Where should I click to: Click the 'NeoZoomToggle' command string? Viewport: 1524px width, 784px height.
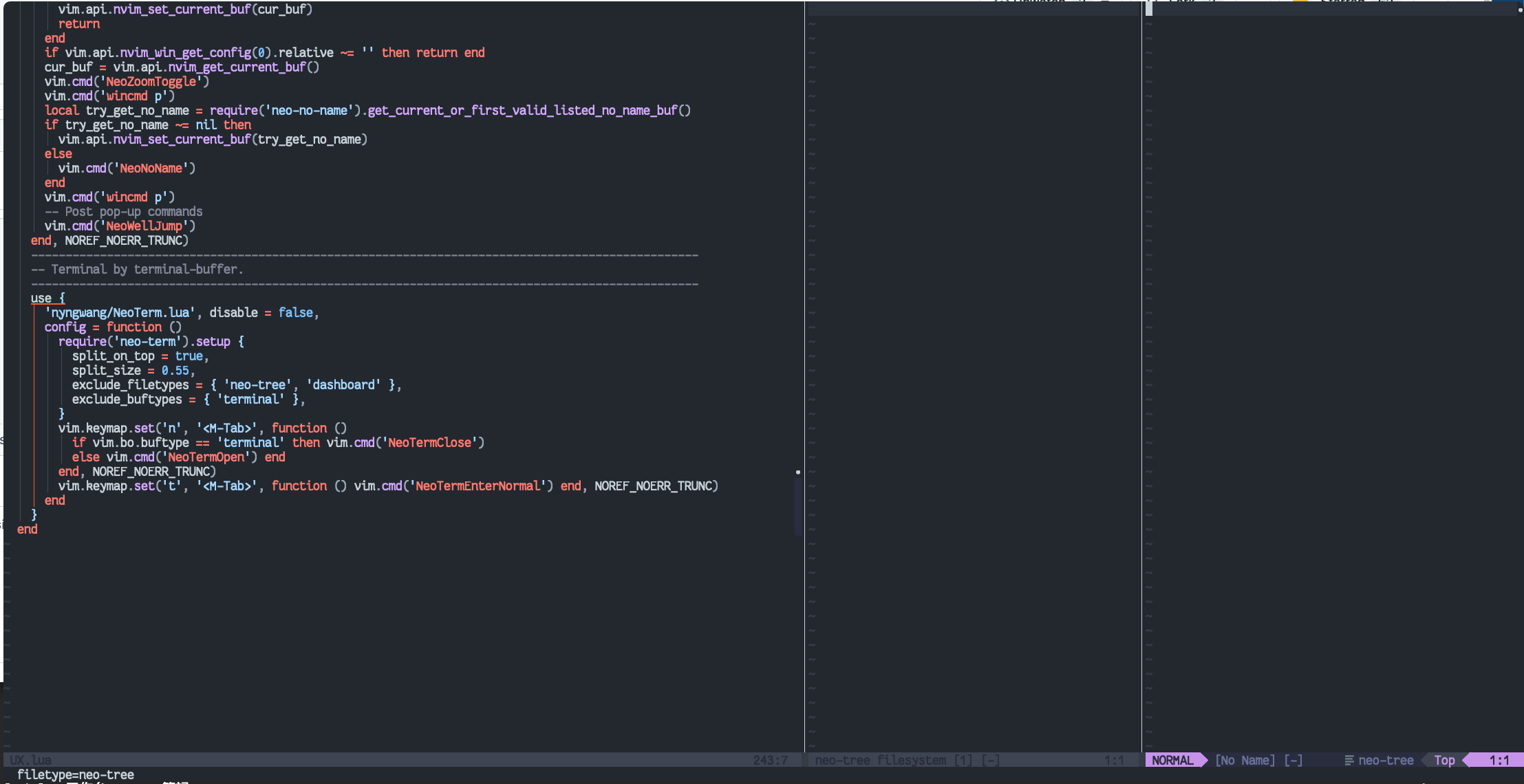[152, 81]
